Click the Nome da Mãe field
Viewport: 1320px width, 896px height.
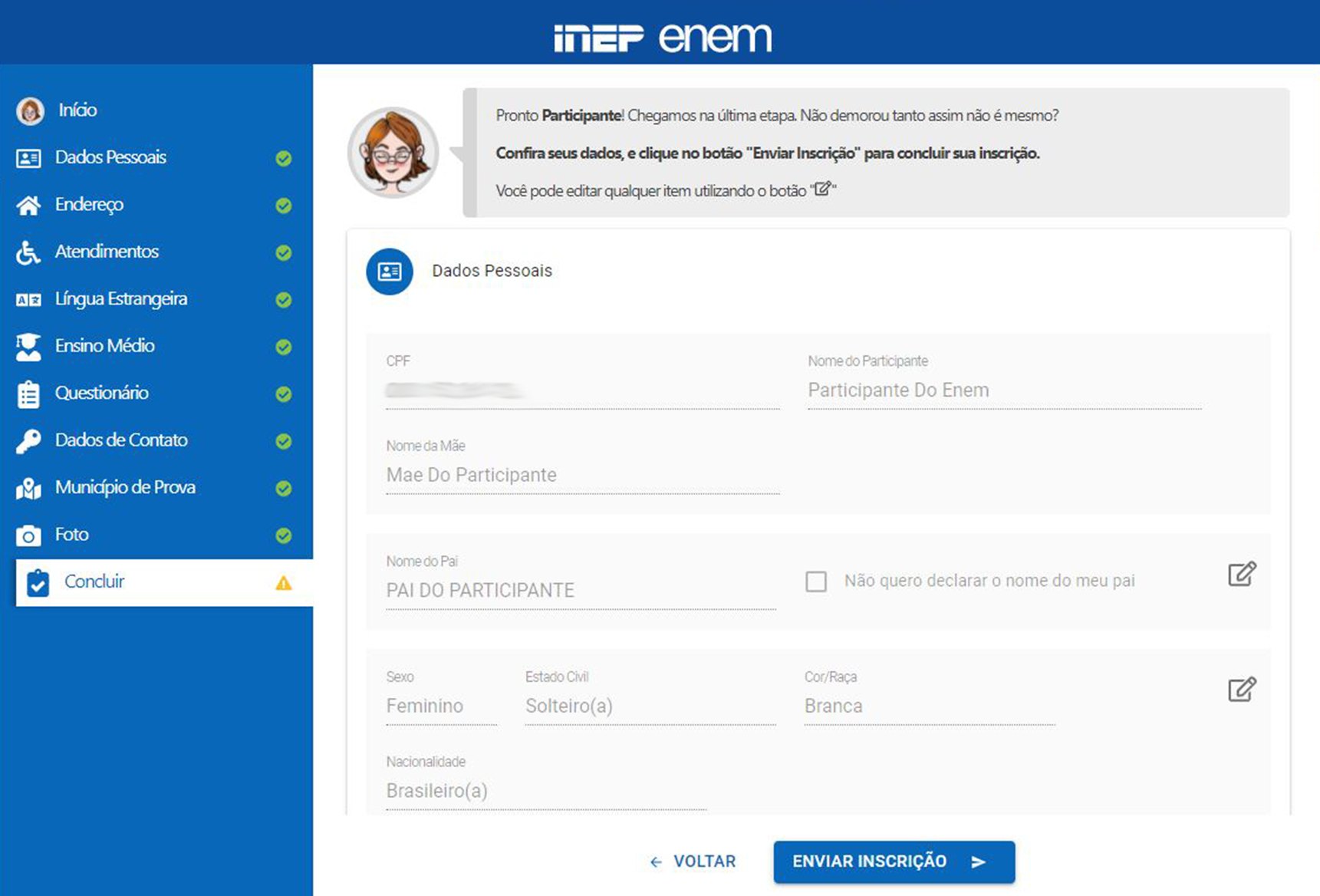pos(583,476)
